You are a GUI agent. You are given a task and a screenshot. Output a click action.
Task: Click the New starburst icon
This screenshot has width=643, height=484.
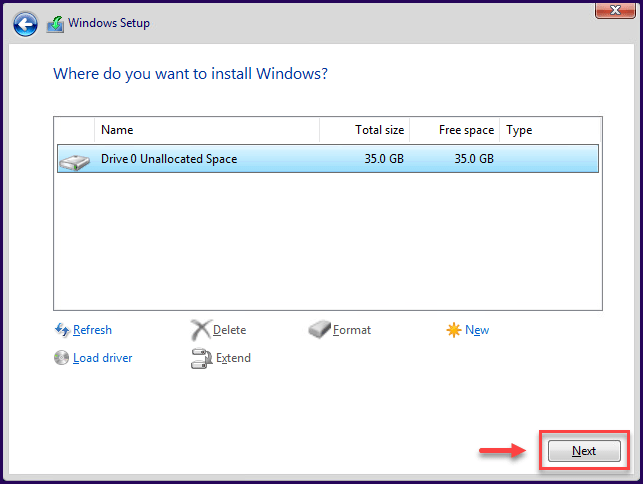point(454,330)
